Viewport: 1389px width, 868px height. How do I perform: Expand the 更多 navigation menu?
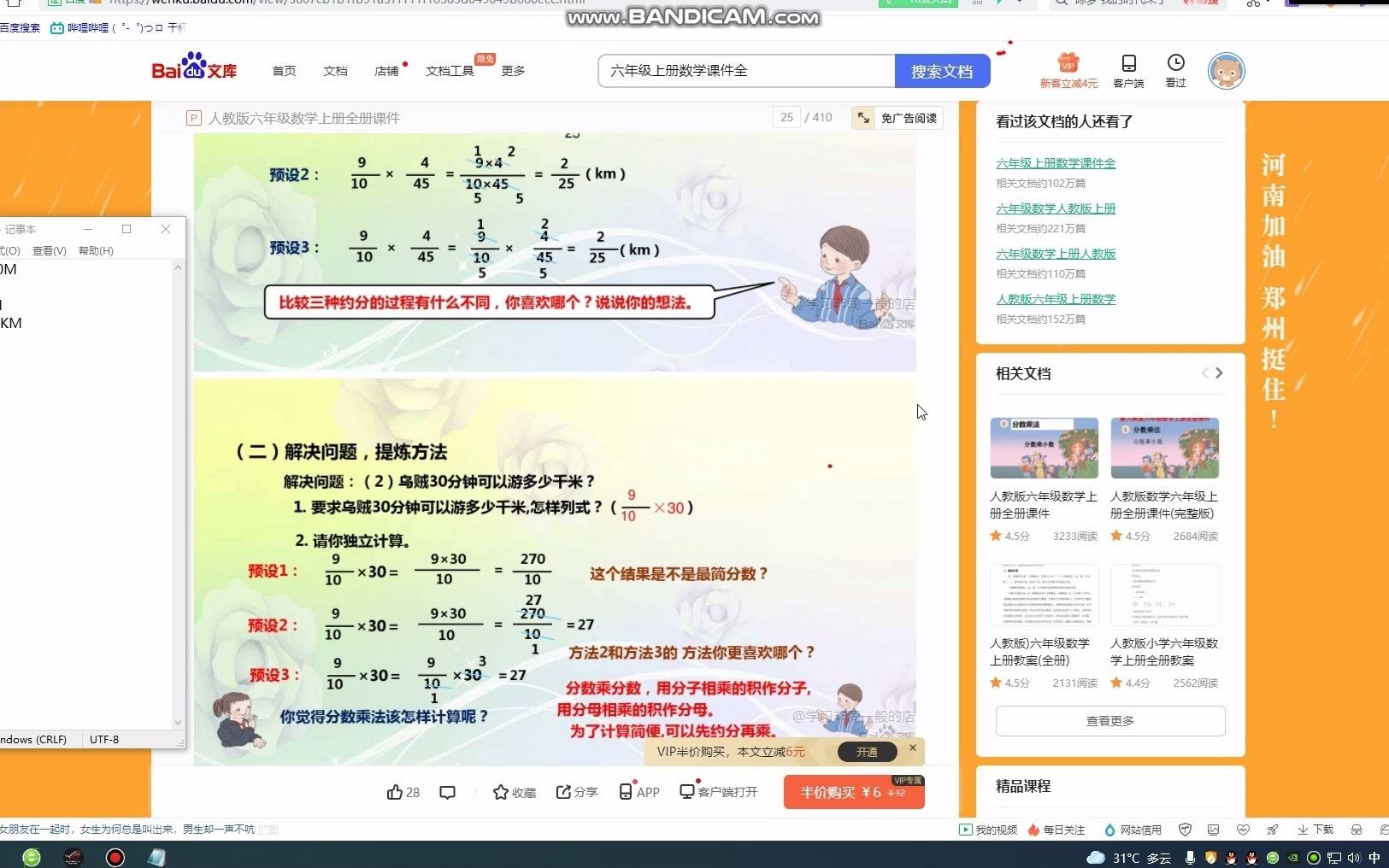click(513, 71)
